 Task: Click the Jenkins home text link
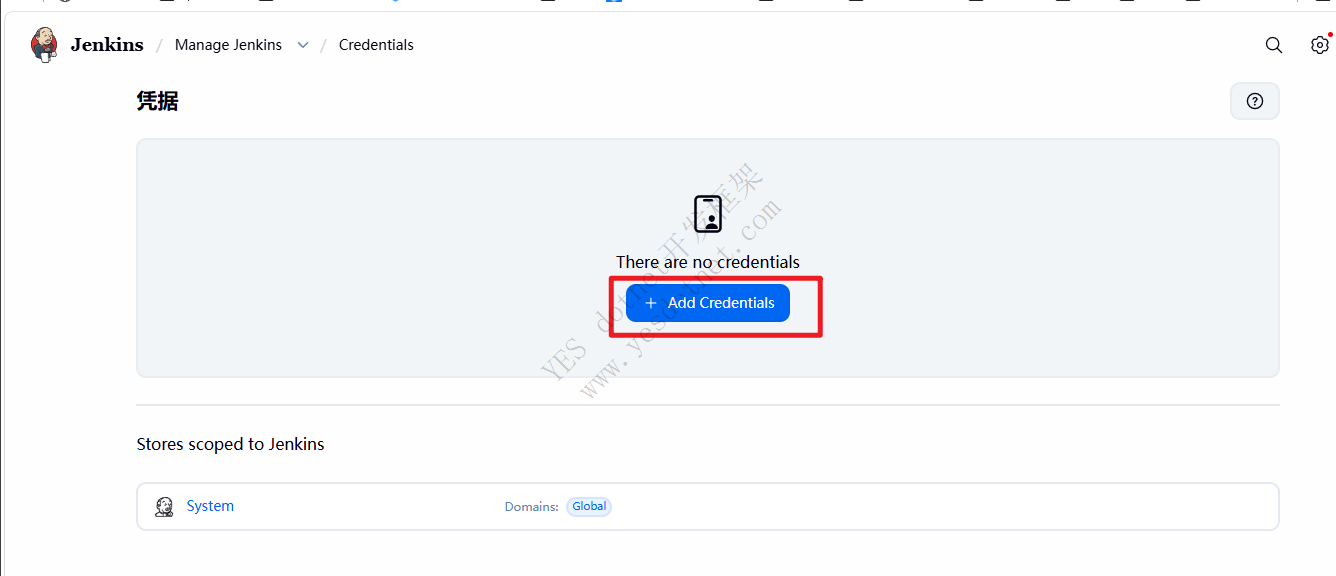tap(107, 45)
